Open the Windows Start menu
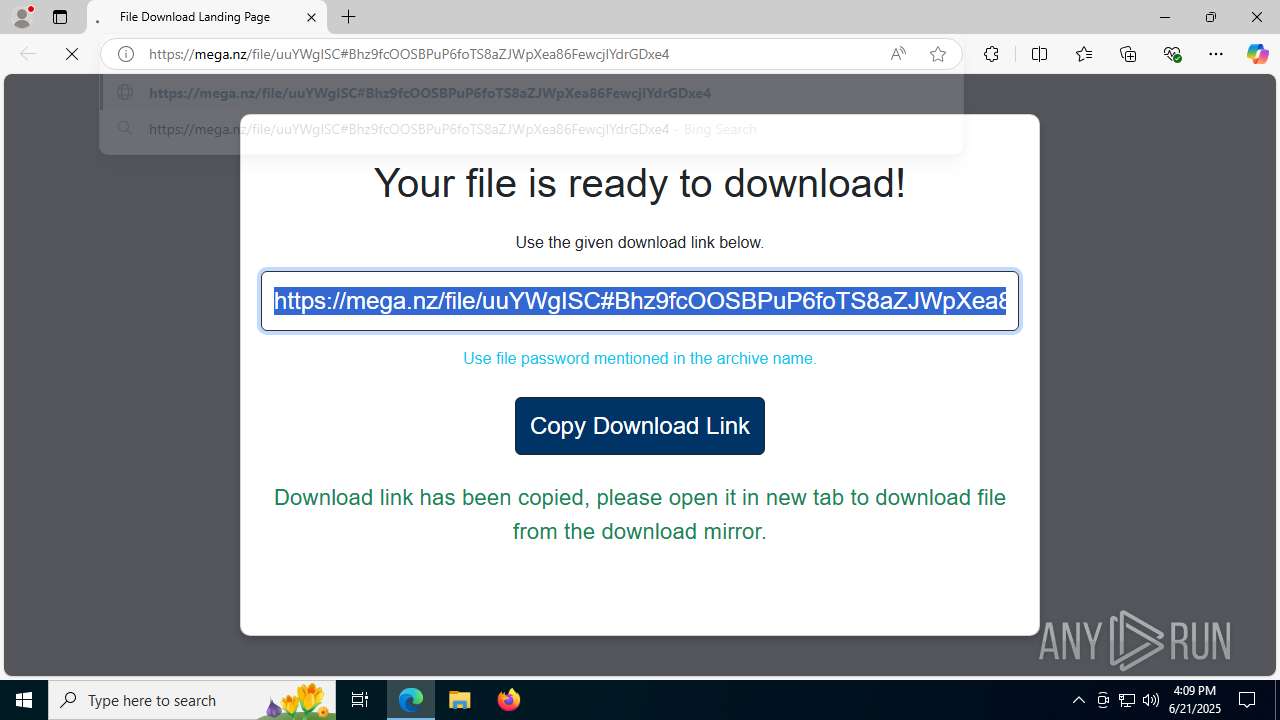Screen dimensions: 1280x720 click(24, 700)
